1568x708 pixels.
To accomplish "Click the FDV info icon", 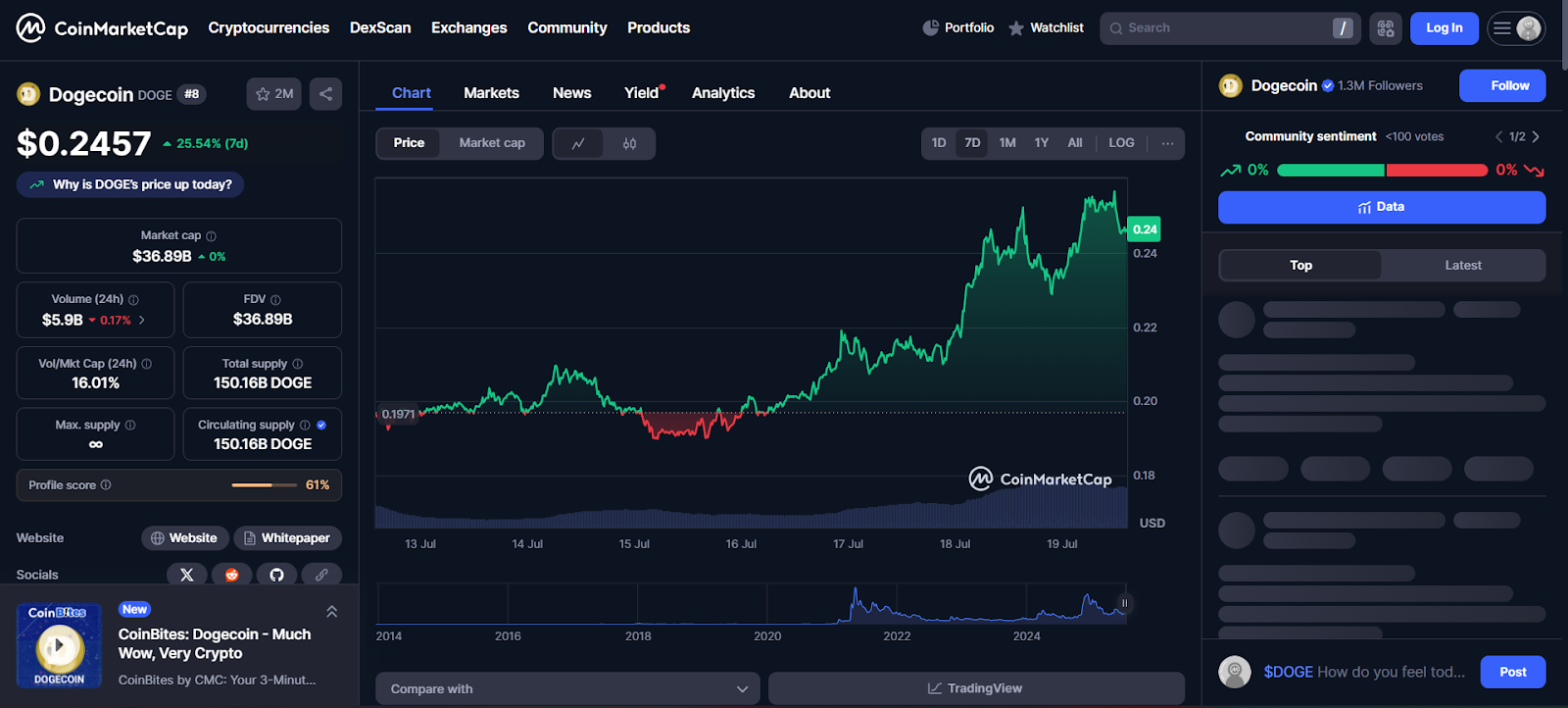I will [275, 300].
